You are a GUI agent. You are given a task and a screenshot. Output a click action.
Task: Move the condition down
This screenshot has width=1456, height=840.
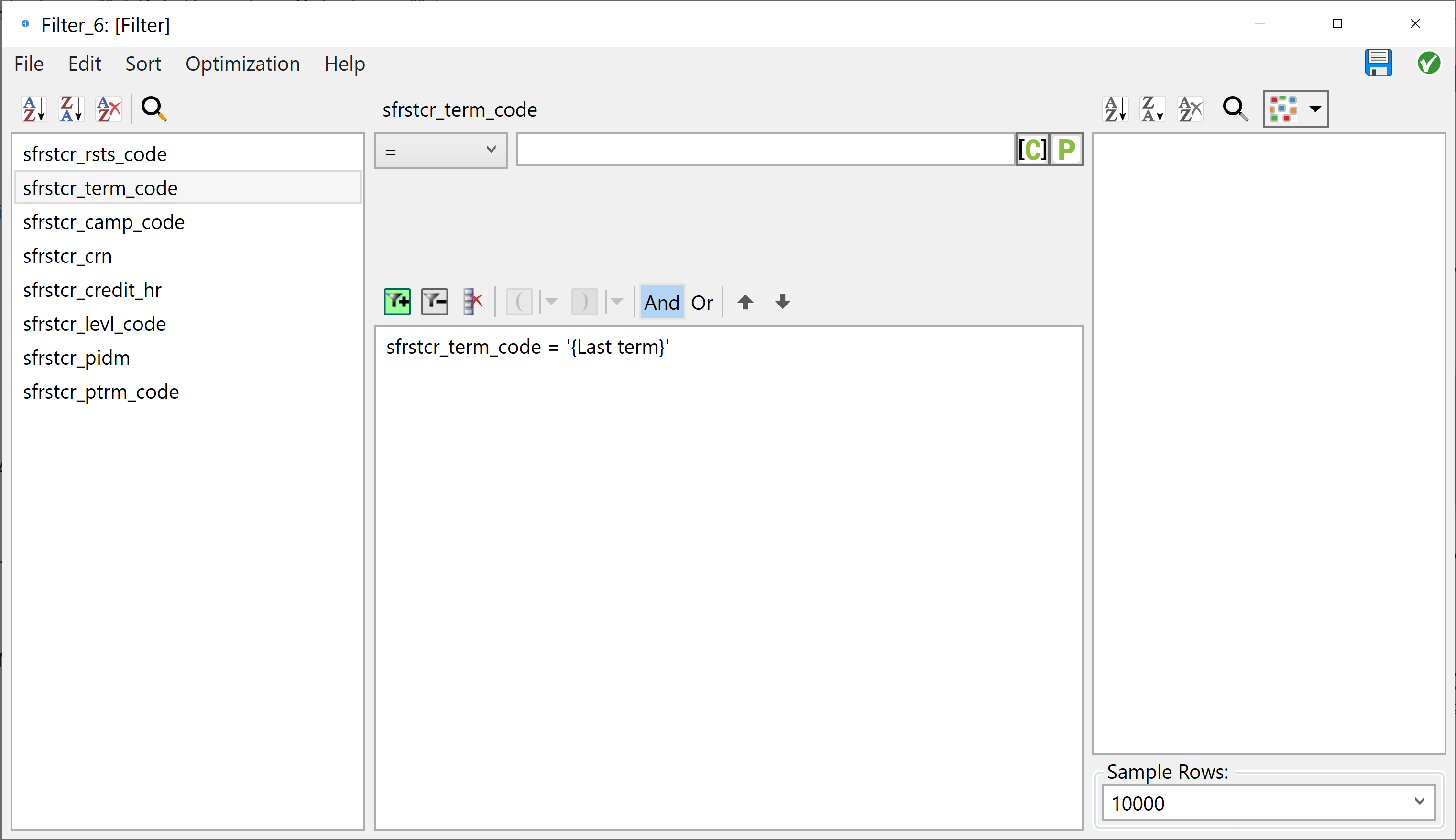(x=783, y=302)
